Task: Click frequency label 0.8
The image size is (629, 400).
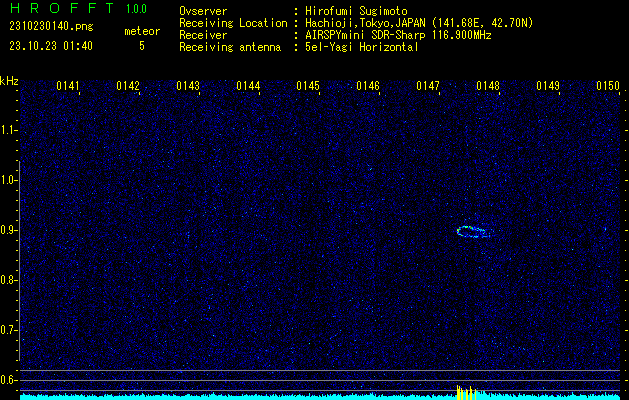Action: click(x=8, y=280)
